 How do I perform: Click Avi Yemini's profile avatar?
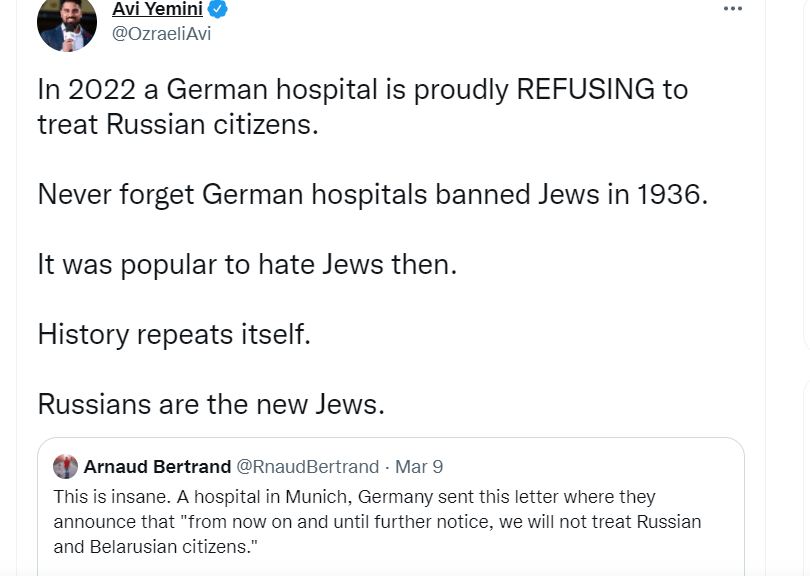point(66,22)
